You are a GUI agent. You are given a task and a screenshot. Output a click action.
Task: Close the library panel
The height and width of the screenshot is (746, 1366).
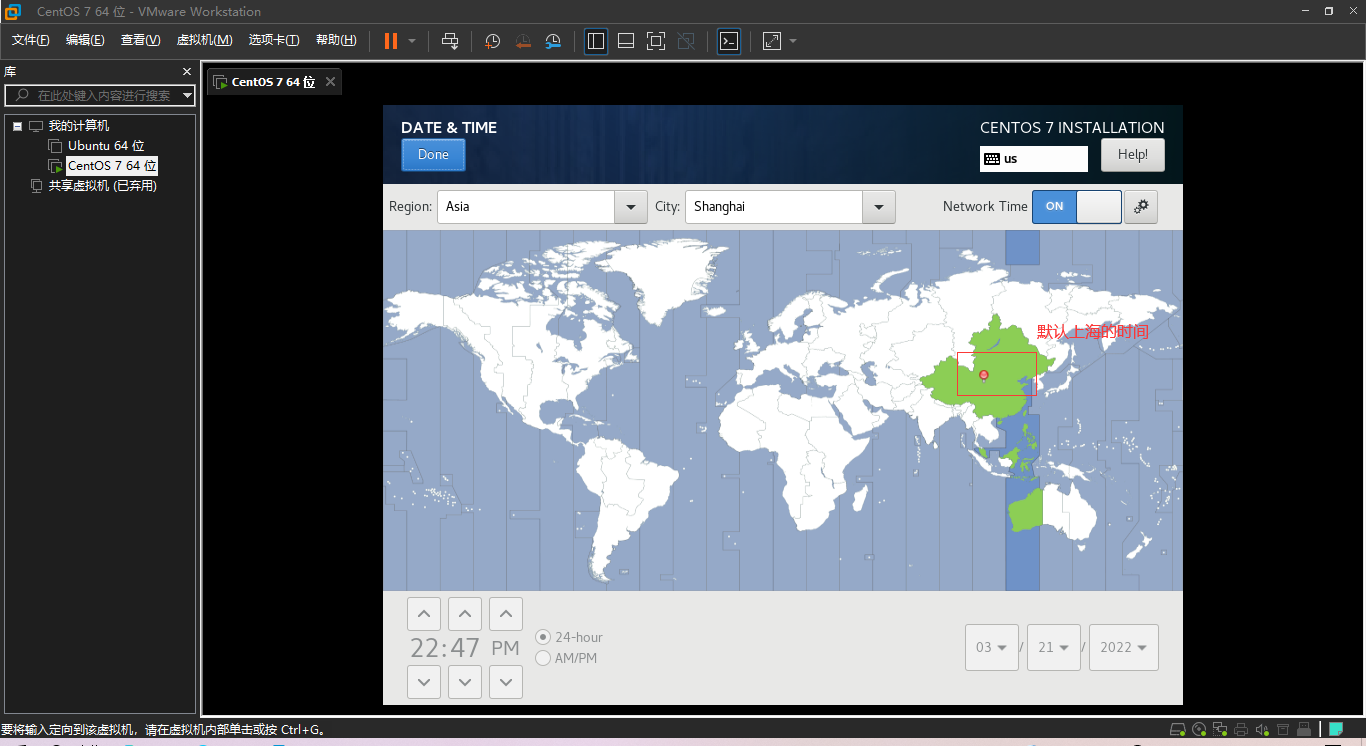click(187, 72)
